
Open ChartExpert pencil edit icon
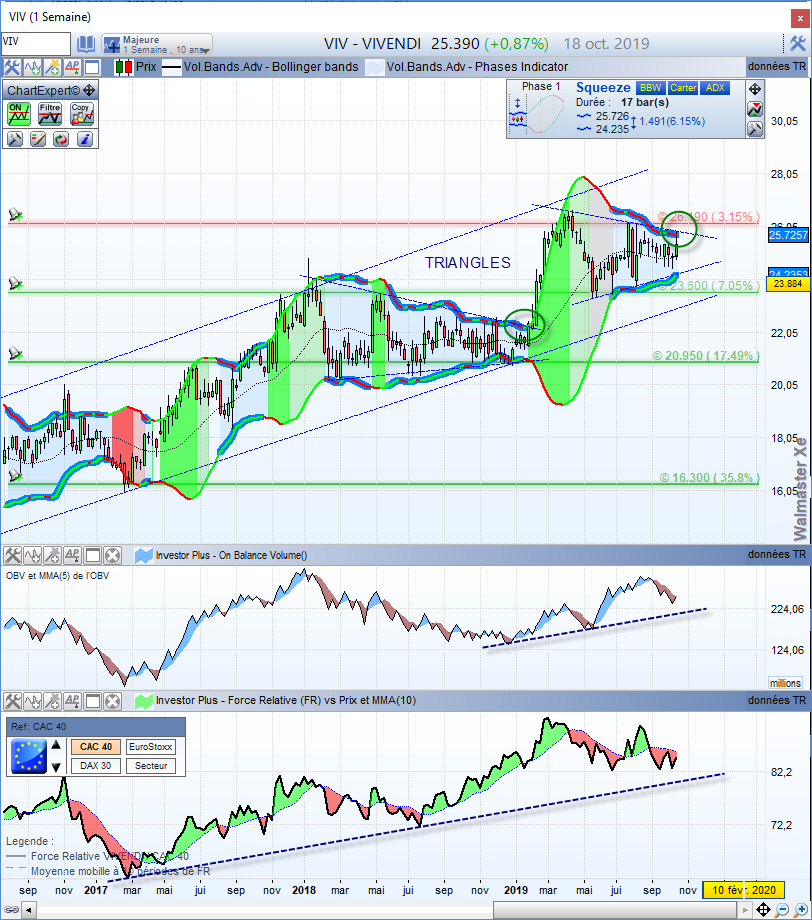click(38, 139)
